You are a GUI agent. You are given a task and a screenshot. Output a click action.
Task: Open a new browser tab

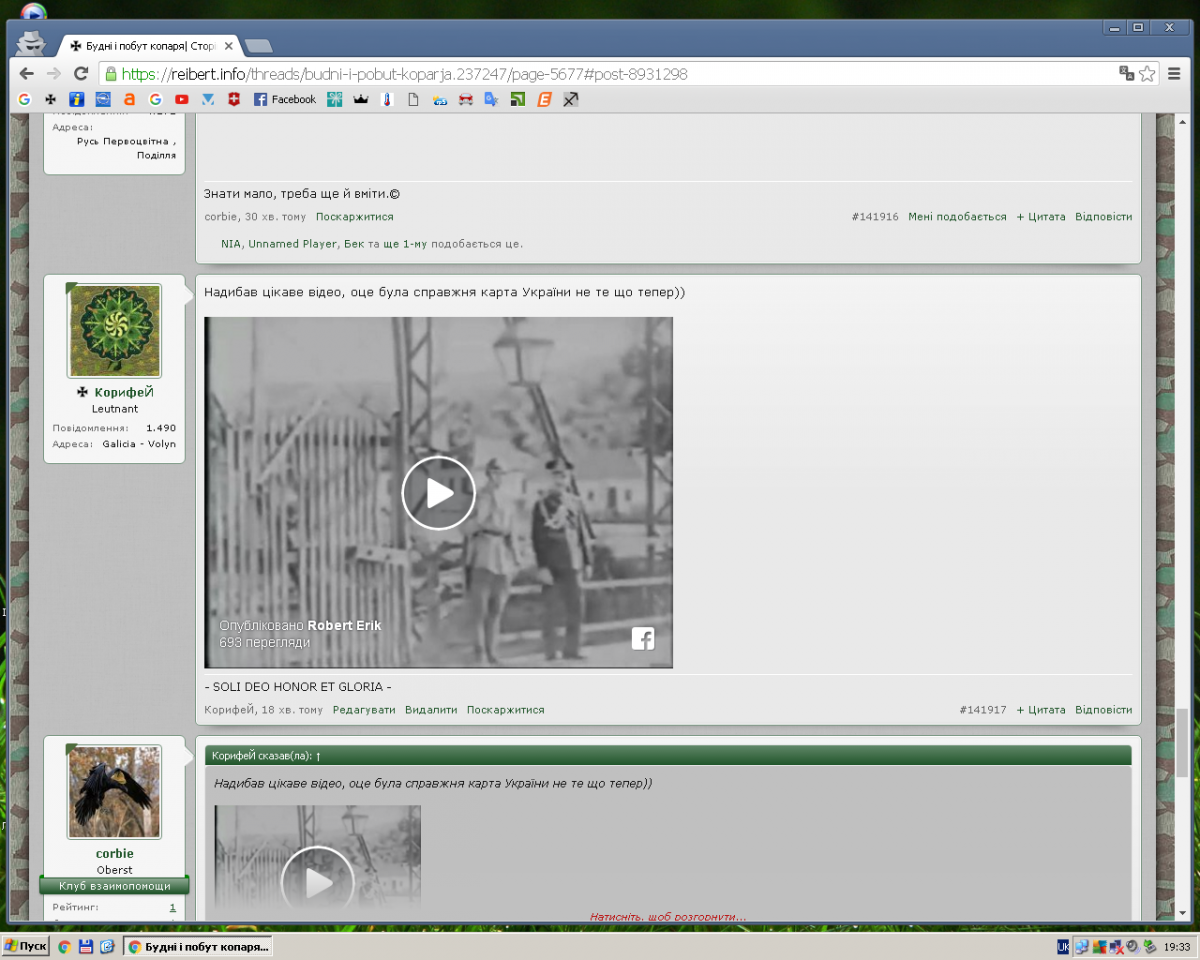258,46
